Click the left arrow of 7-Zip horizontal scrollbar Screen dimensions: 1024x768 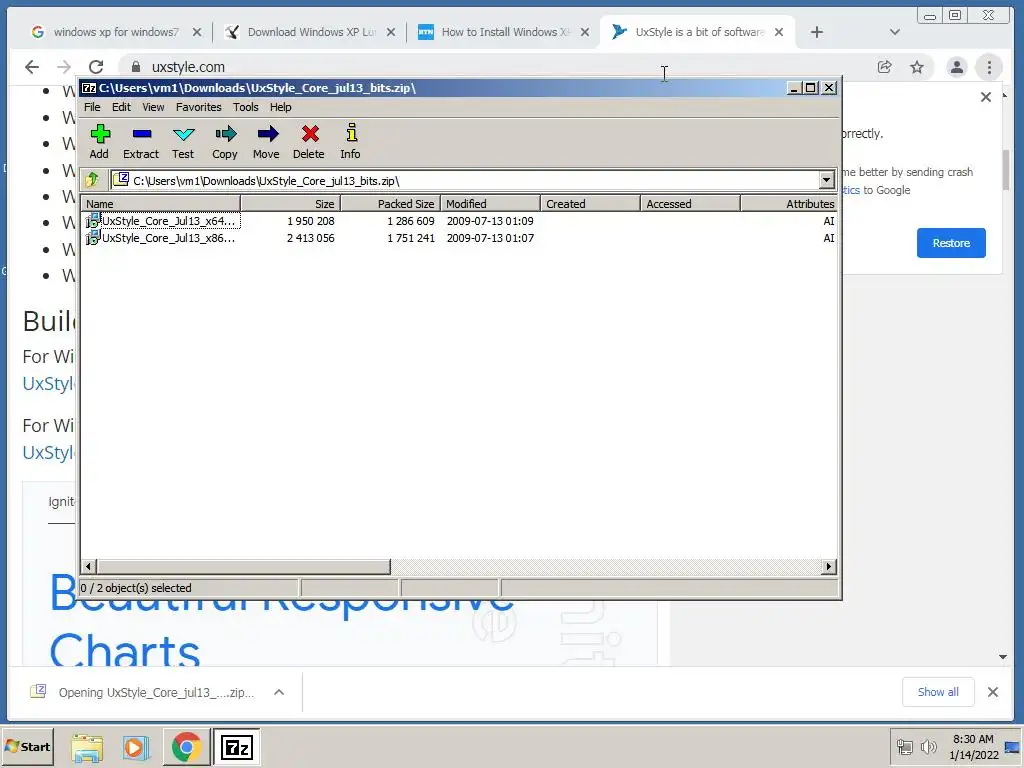(89, 566)
